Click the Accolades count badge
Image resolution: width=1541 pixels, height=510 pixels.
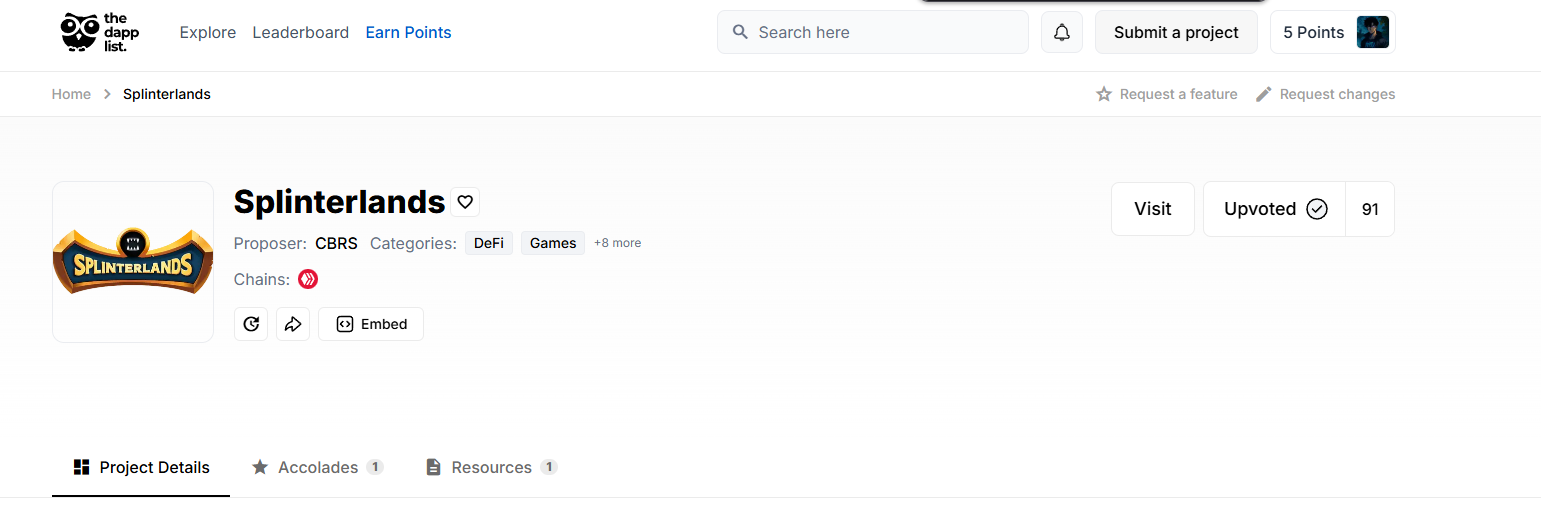pos(375,467)
